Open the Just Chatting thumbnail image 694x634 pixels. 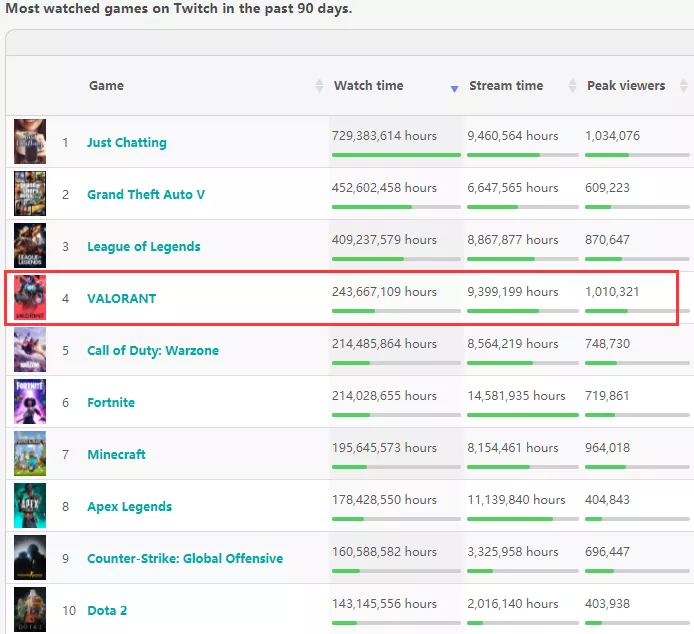coord(30,142)
